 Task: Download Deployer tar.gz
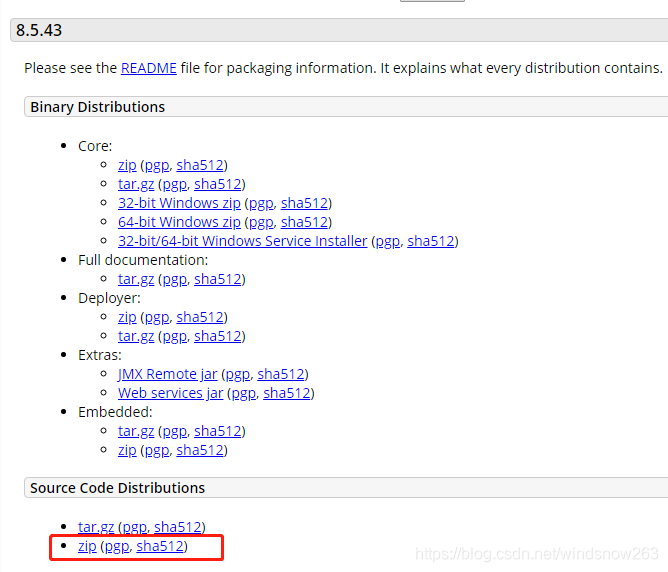136,336
